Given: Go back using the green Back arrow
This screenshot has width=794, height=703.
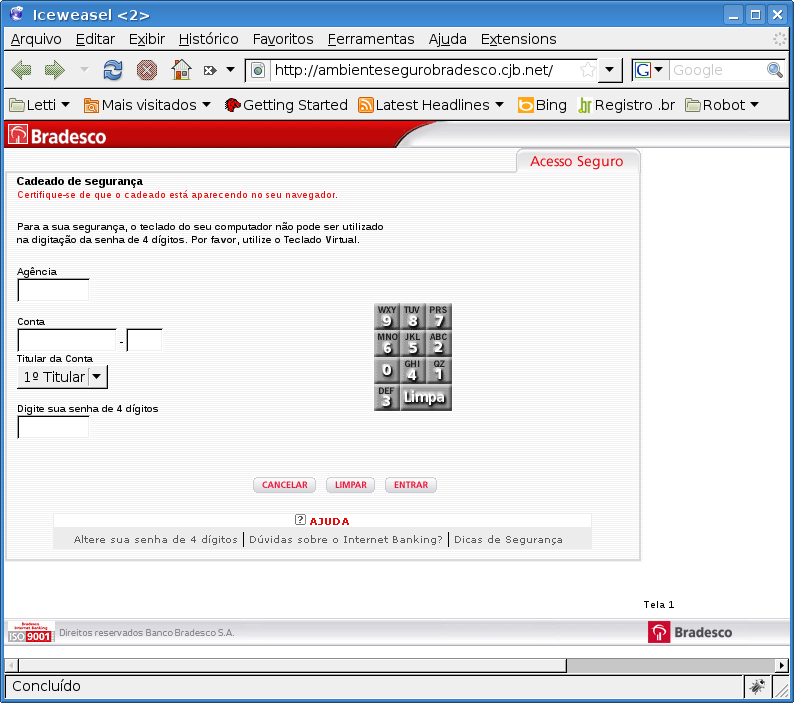Looking at the screenshot, I should click(x=21, y=70).
